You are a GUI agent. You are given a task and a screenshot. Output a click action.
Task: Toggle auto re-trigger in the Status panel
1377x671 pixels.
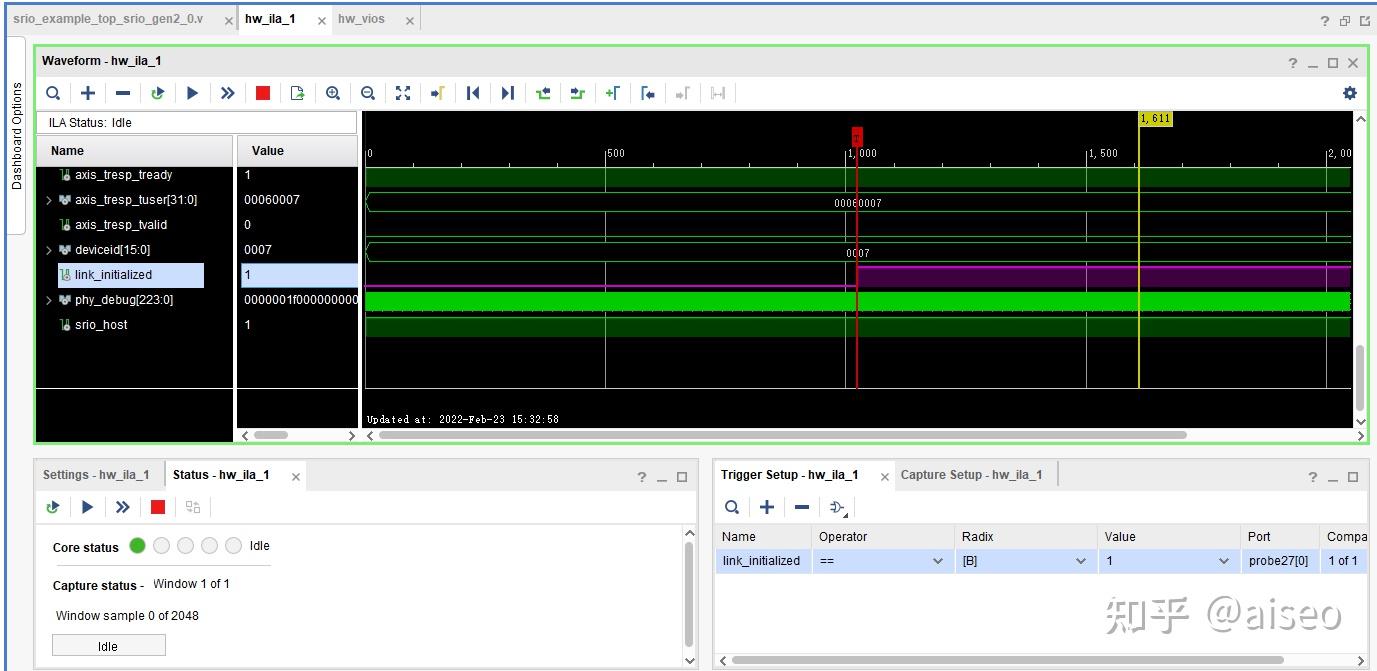coord(53,507)
